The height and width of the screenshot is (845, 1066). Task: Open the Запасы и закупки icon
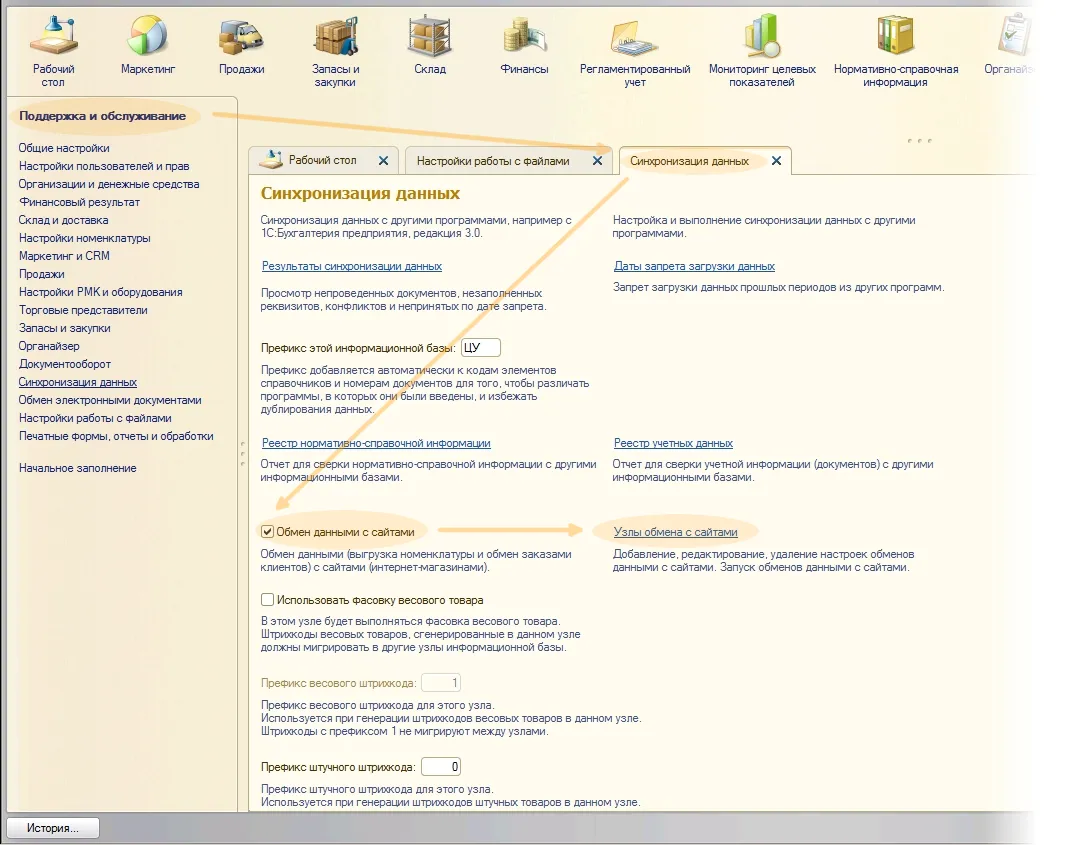point(335,36)
